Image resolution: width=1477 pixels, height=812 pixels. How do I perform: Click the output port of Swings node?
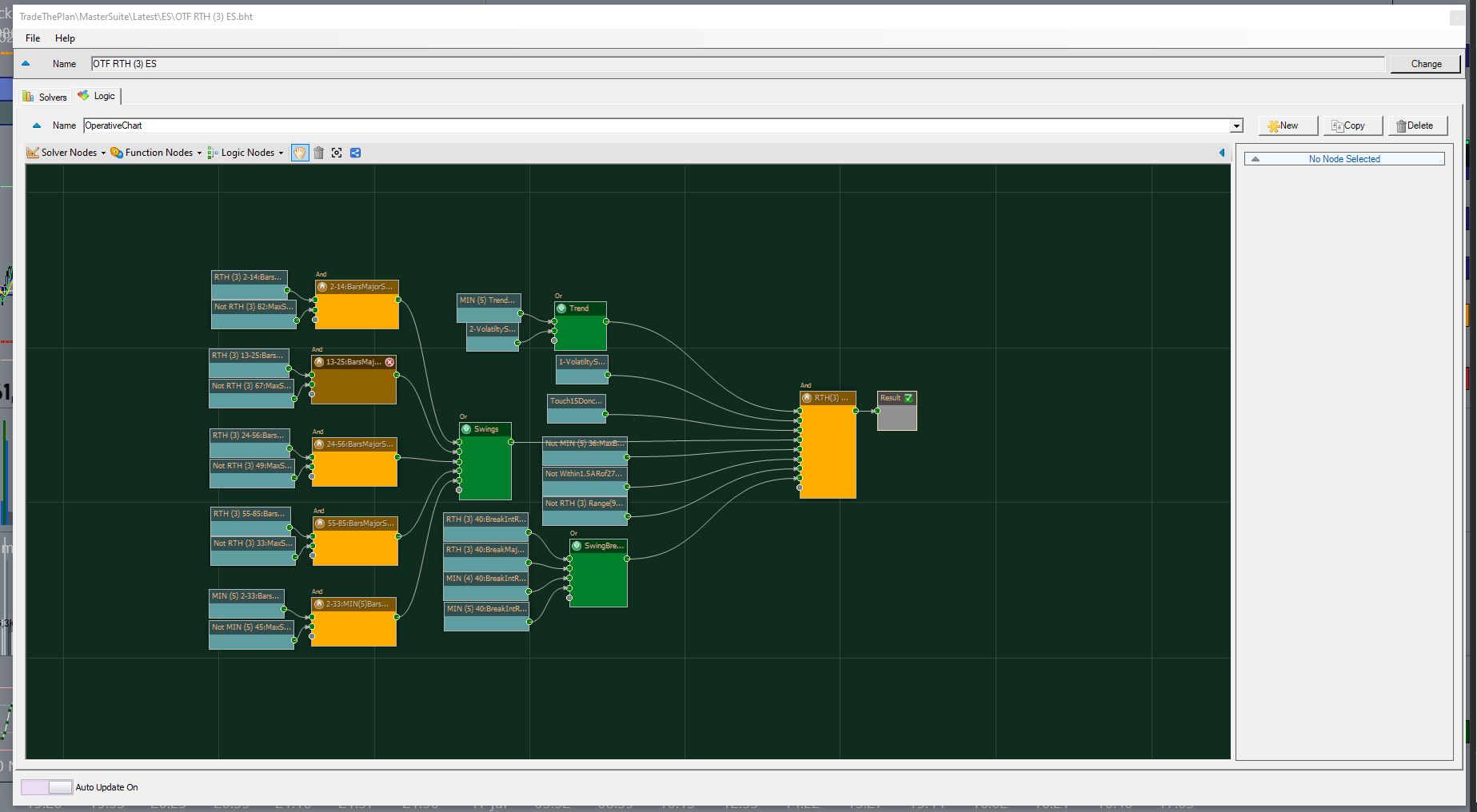pyautogui.click(x=511, y=442)
